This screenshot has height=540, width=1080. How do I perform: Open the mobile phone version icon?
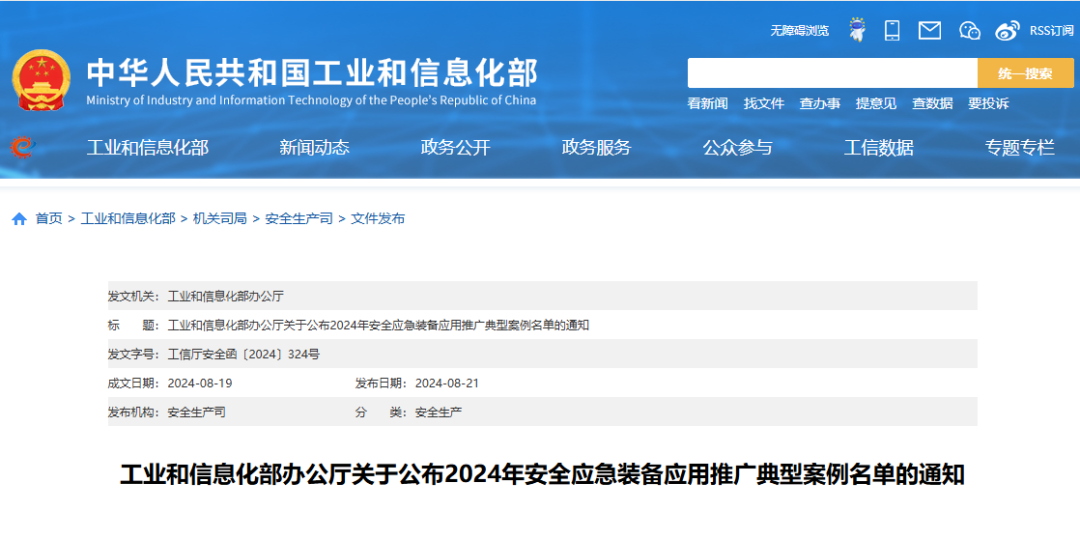click(x=893, y=30)
